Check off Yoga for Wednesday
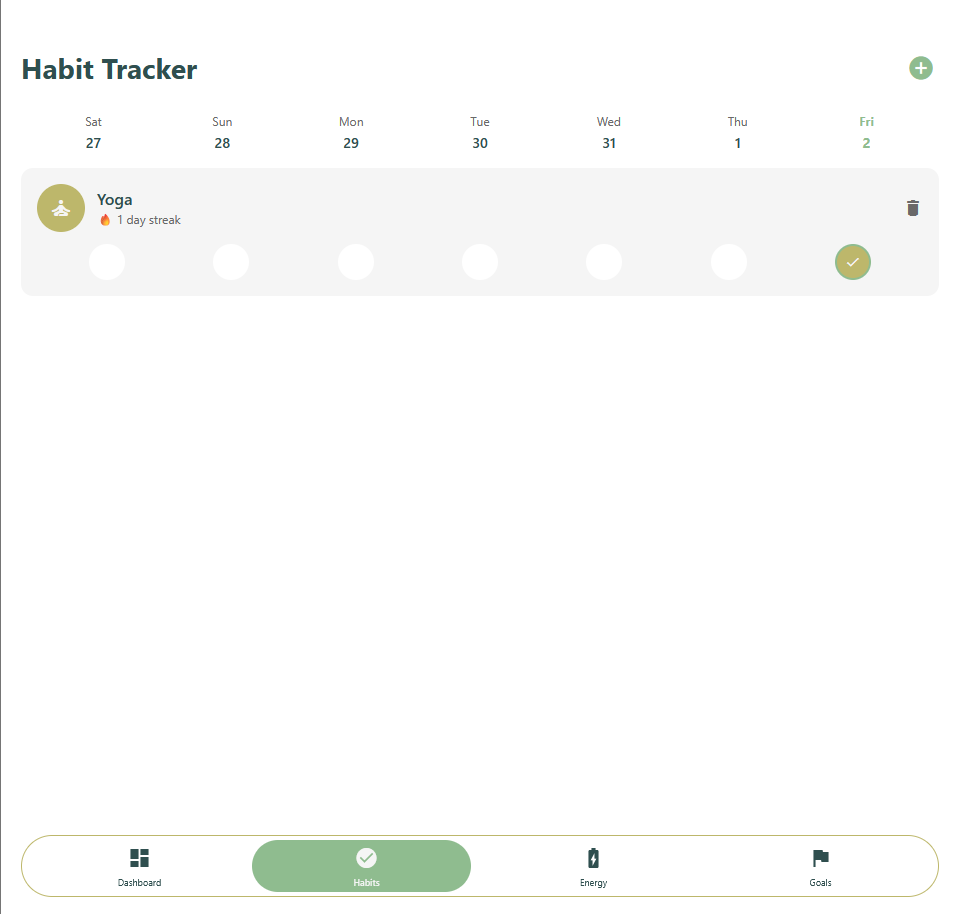The width and height of the screenshot is (956, 914). click(x=604, y=262)
